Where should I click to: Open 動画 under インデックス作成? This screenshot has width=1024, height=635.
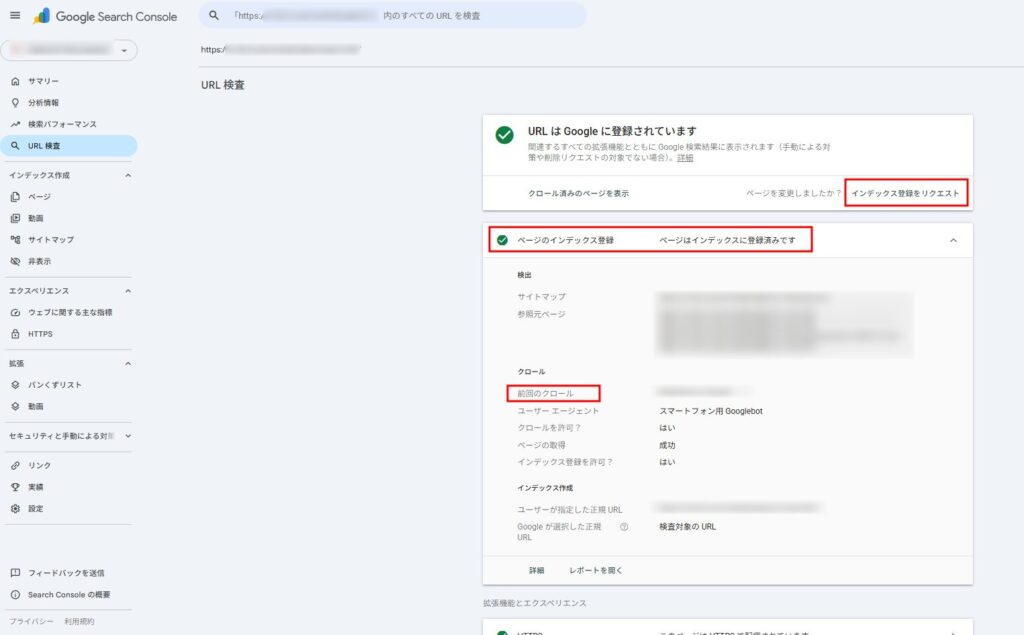click(x=35, y=218)
